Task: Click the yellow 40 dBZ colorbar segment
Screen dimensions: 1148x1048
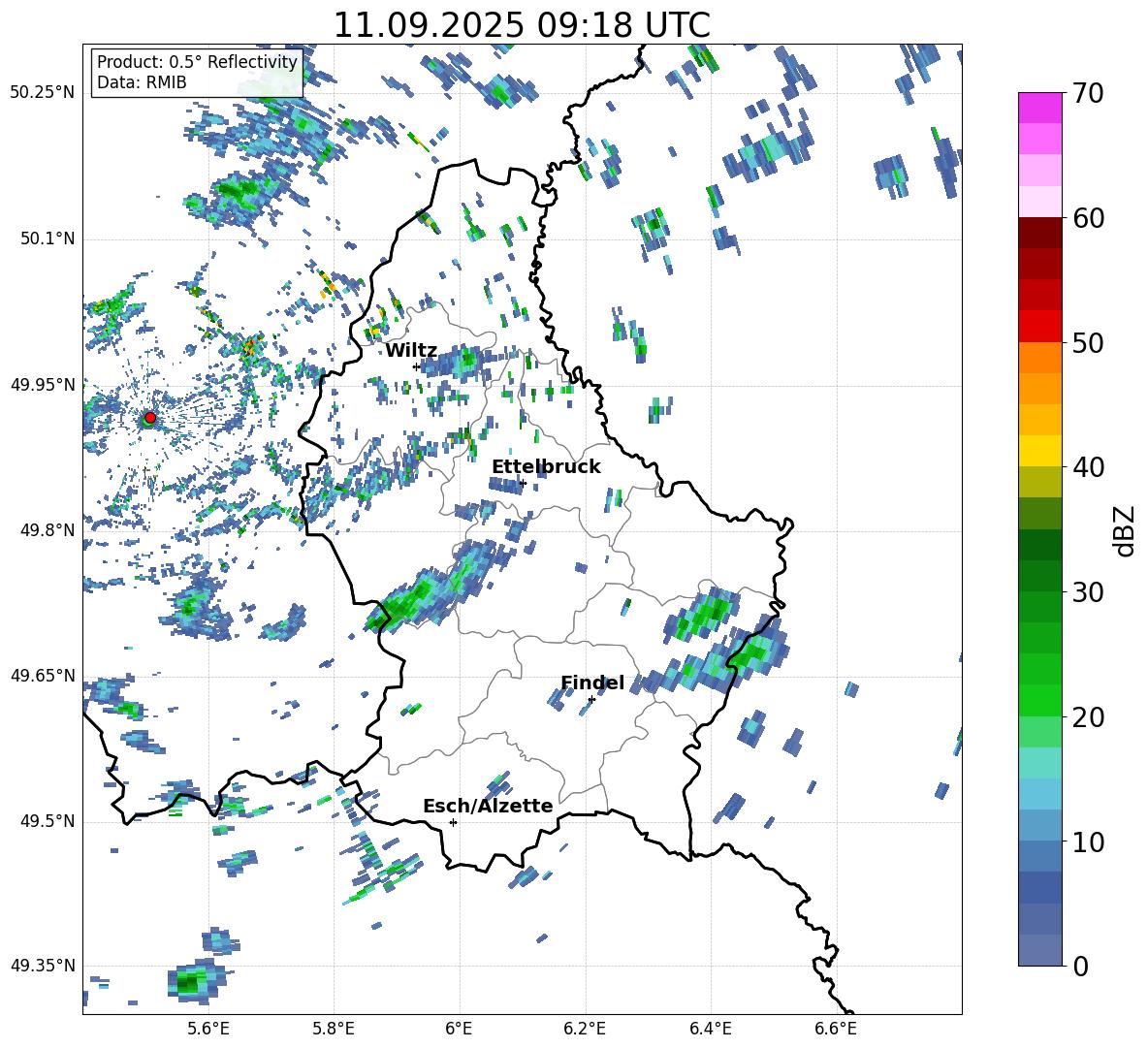Action: click(x=1040, y=451)
